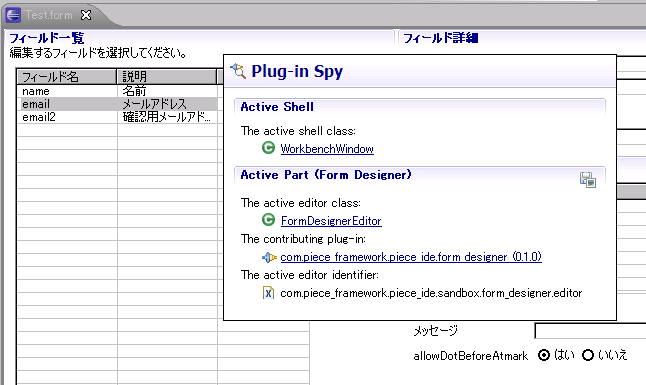This screenshot has height=385, width=646.
Task: Click the class icon beside FormDesignerEditor
Action: point(268,220)
